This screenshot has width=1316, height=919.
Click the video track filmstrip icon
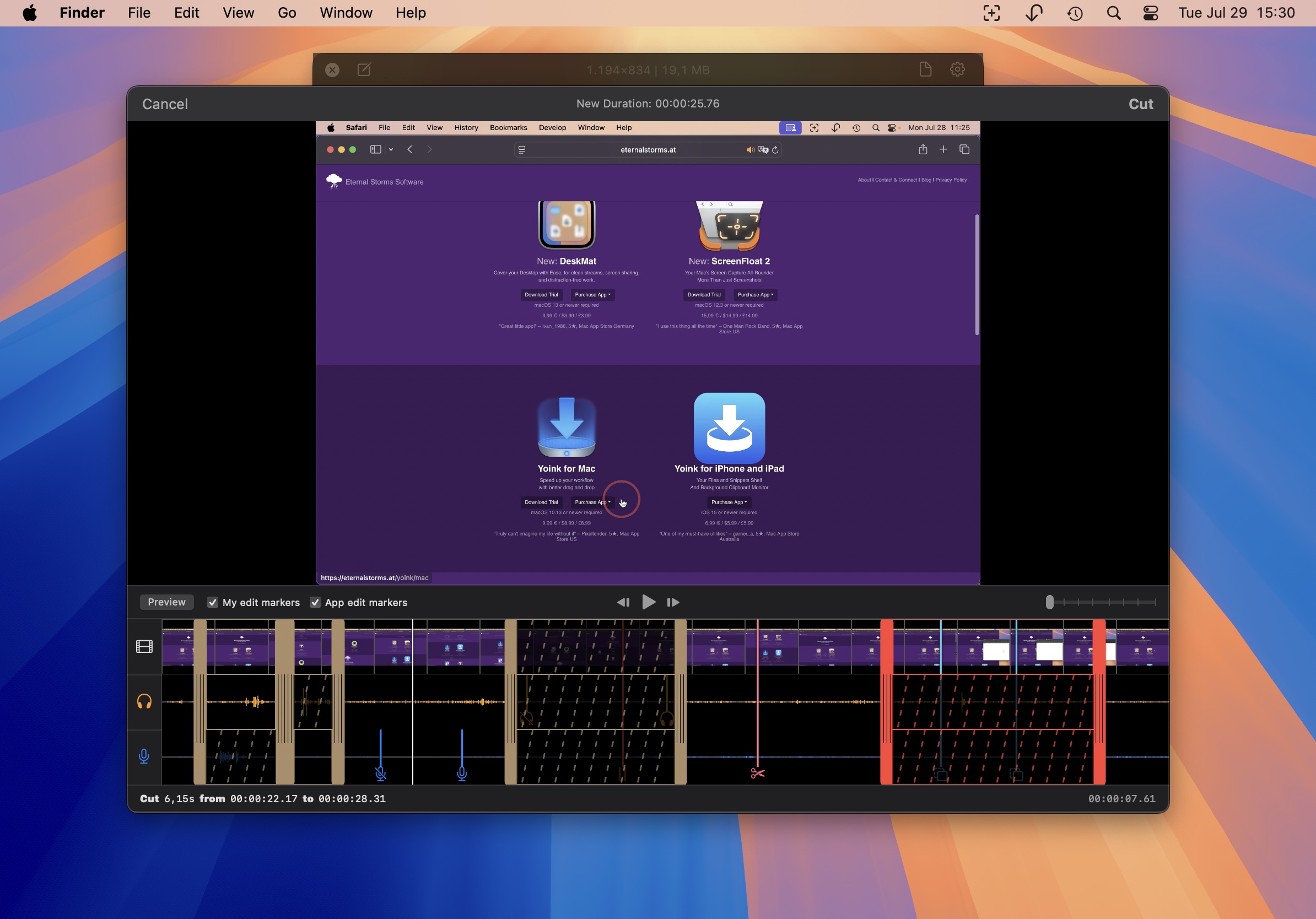click(144, 646)
